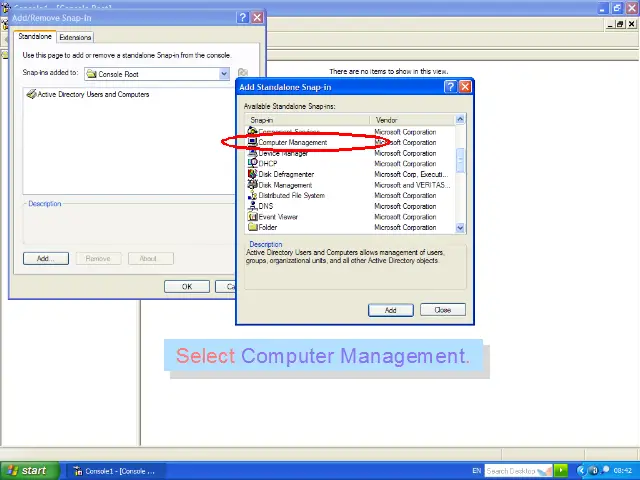640x480 pixels.
Task: Click the help button on Add Standalone Snap-in
Action: [450, 87]
